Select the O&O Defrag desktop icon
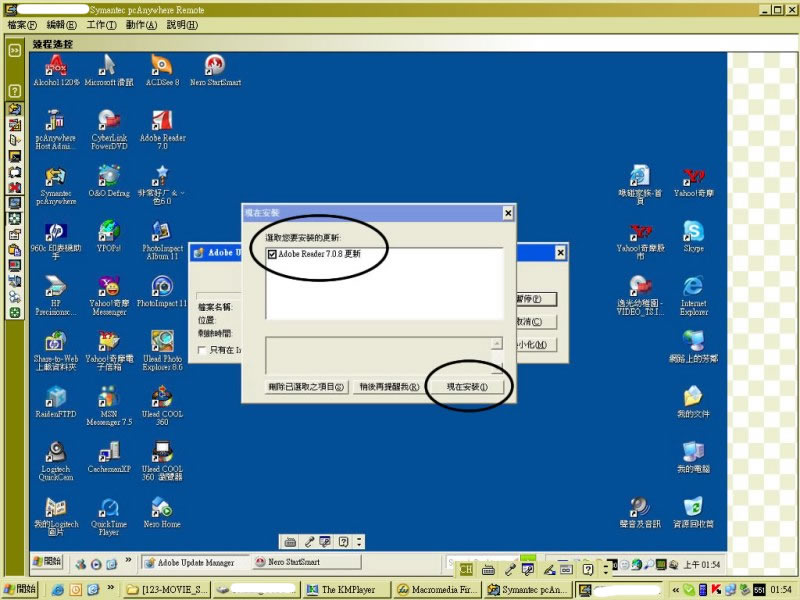The image size is (800, 600). (109, 181)
